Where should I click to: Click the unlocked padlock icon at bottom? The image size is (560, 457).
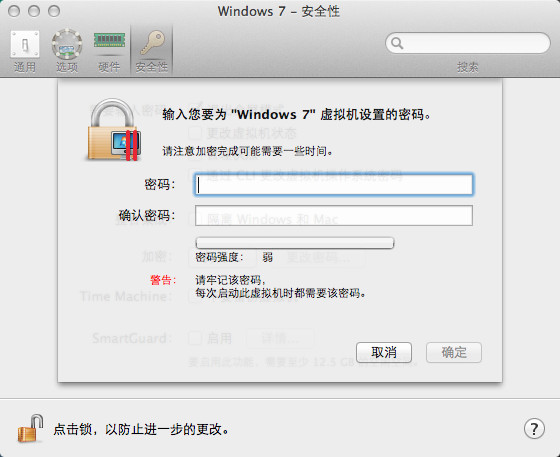[30, 428]
